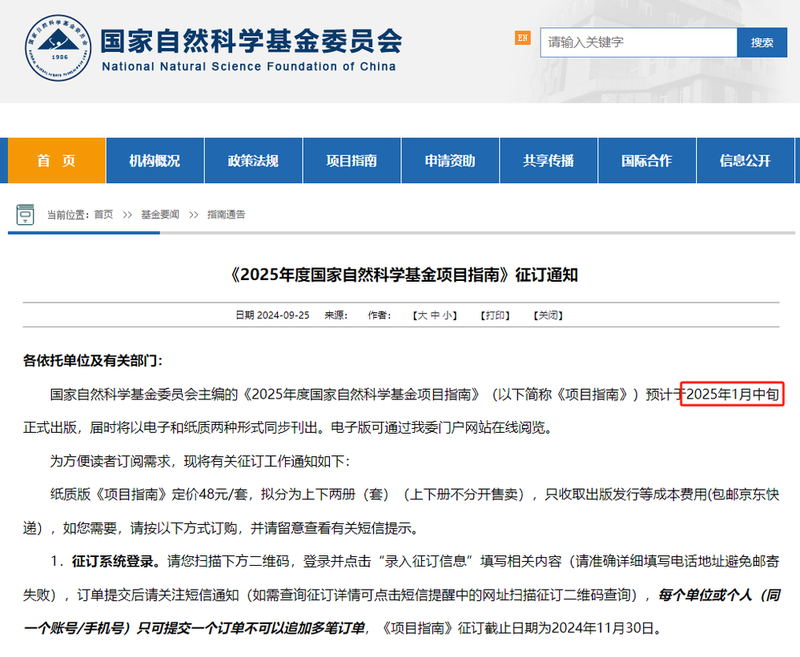The width and height of the screenshot is (800, 657).
Task: Switch to the 首页 home tab
Action: pyautogui.click(x=54, y=160)
